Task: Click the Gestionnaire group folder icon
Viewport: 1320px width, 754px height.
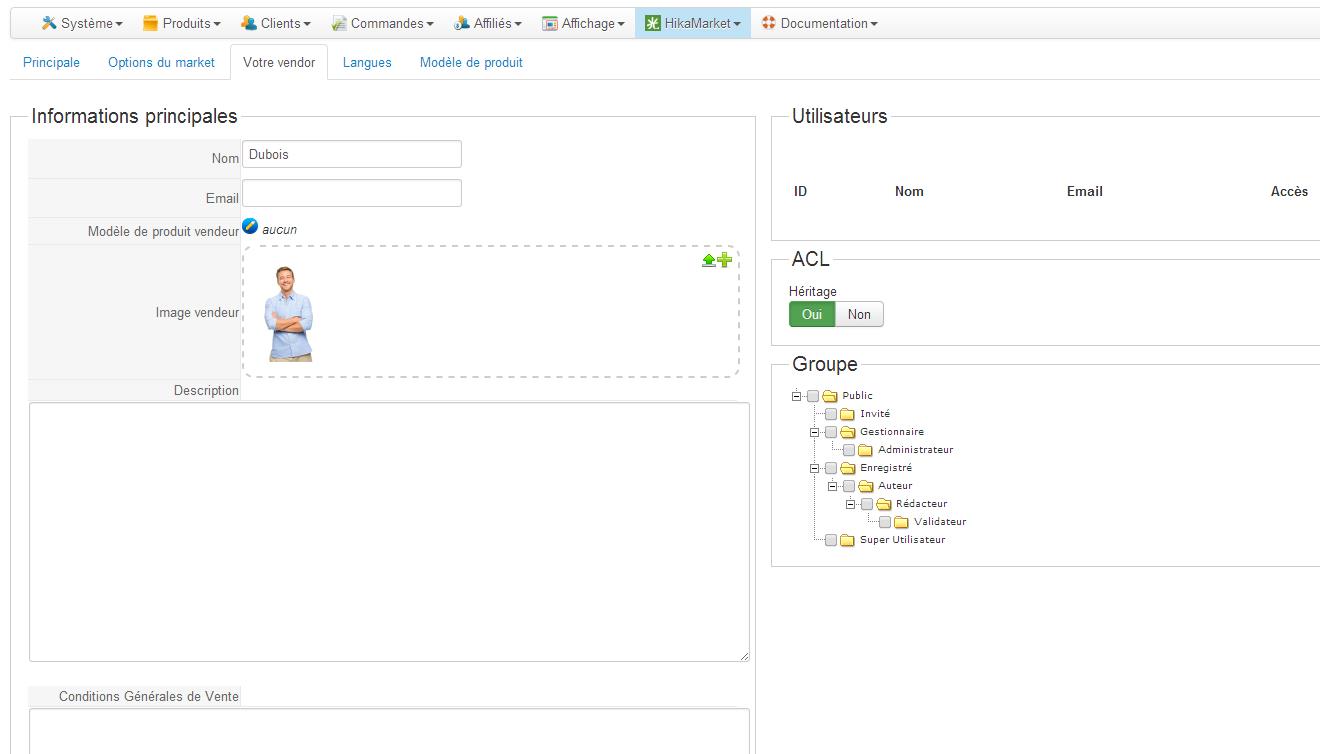Action: pos(848,432)
